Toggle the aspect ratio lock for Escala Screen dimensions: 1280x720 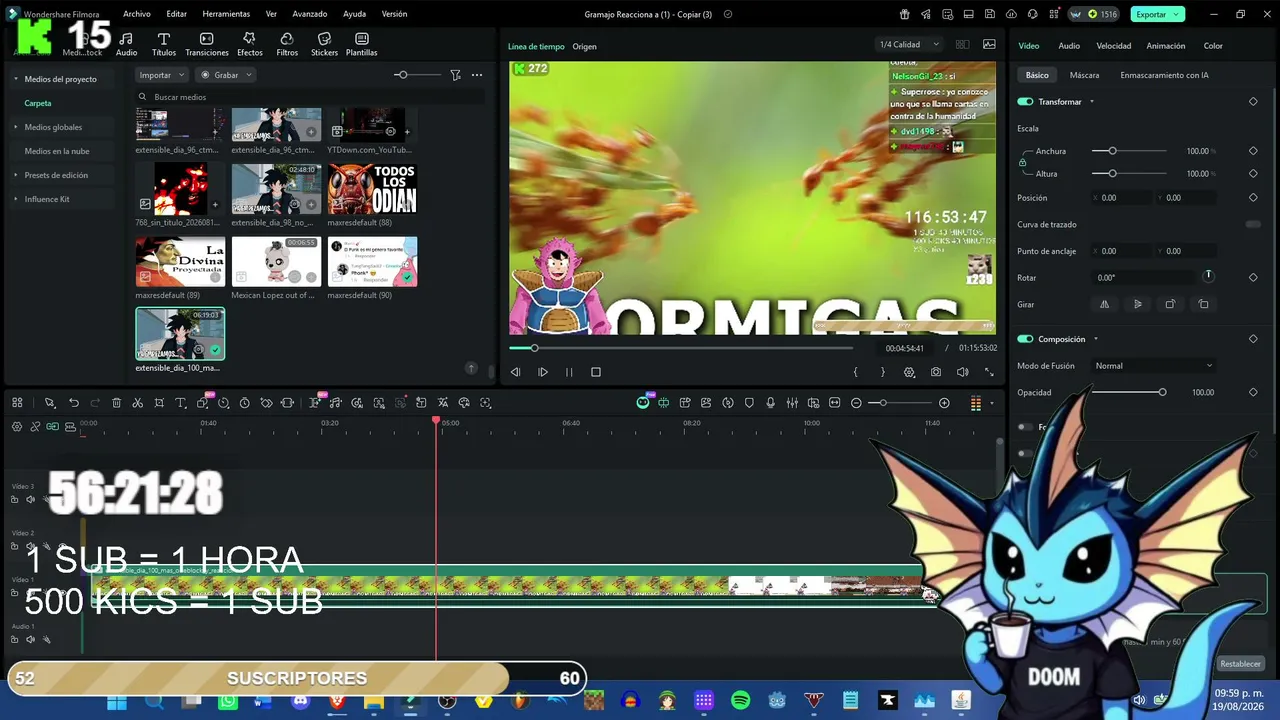(x=1022, y=162)
